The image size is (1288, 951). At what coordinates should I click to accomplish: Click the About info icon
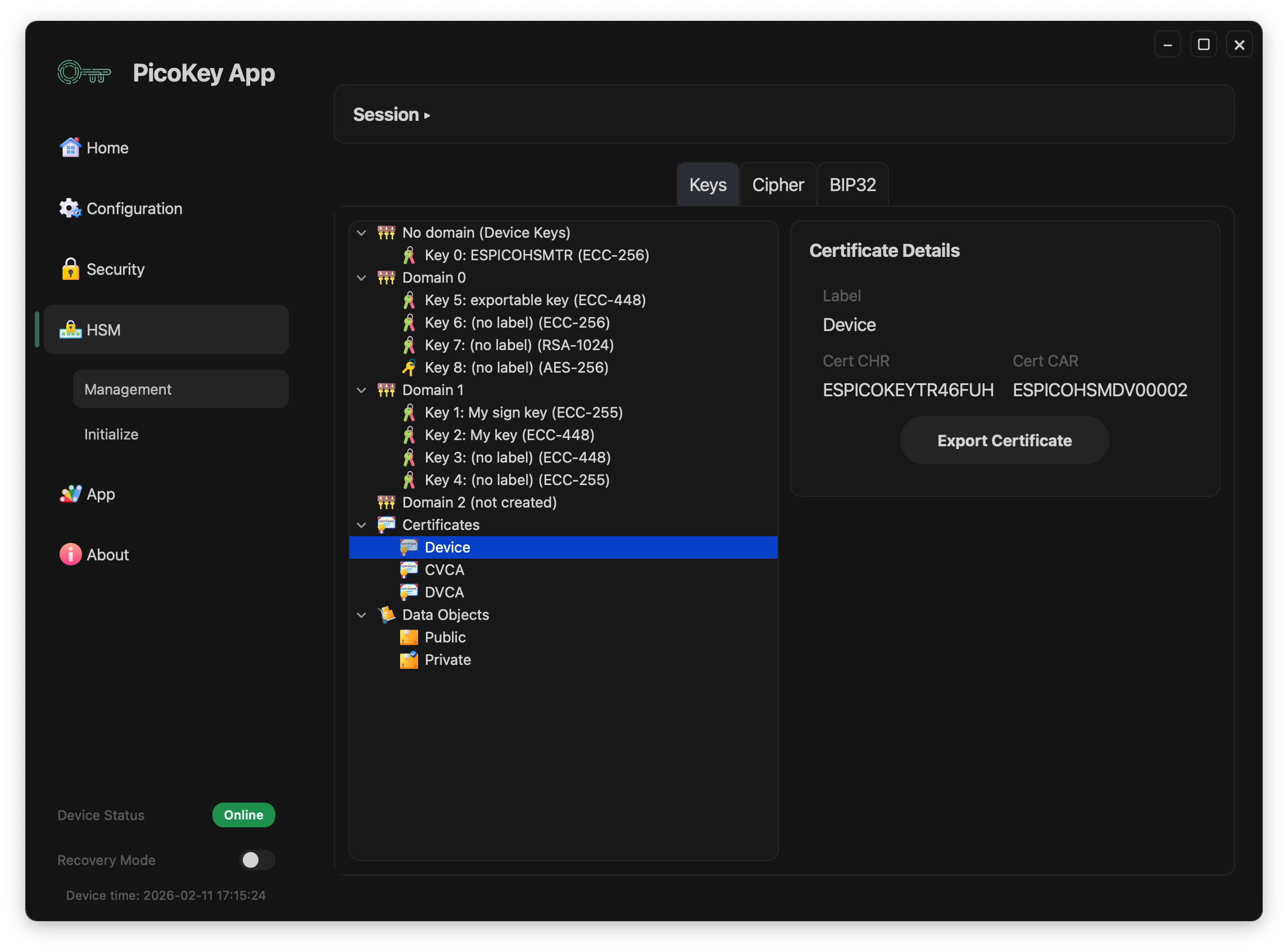[70, 554]
